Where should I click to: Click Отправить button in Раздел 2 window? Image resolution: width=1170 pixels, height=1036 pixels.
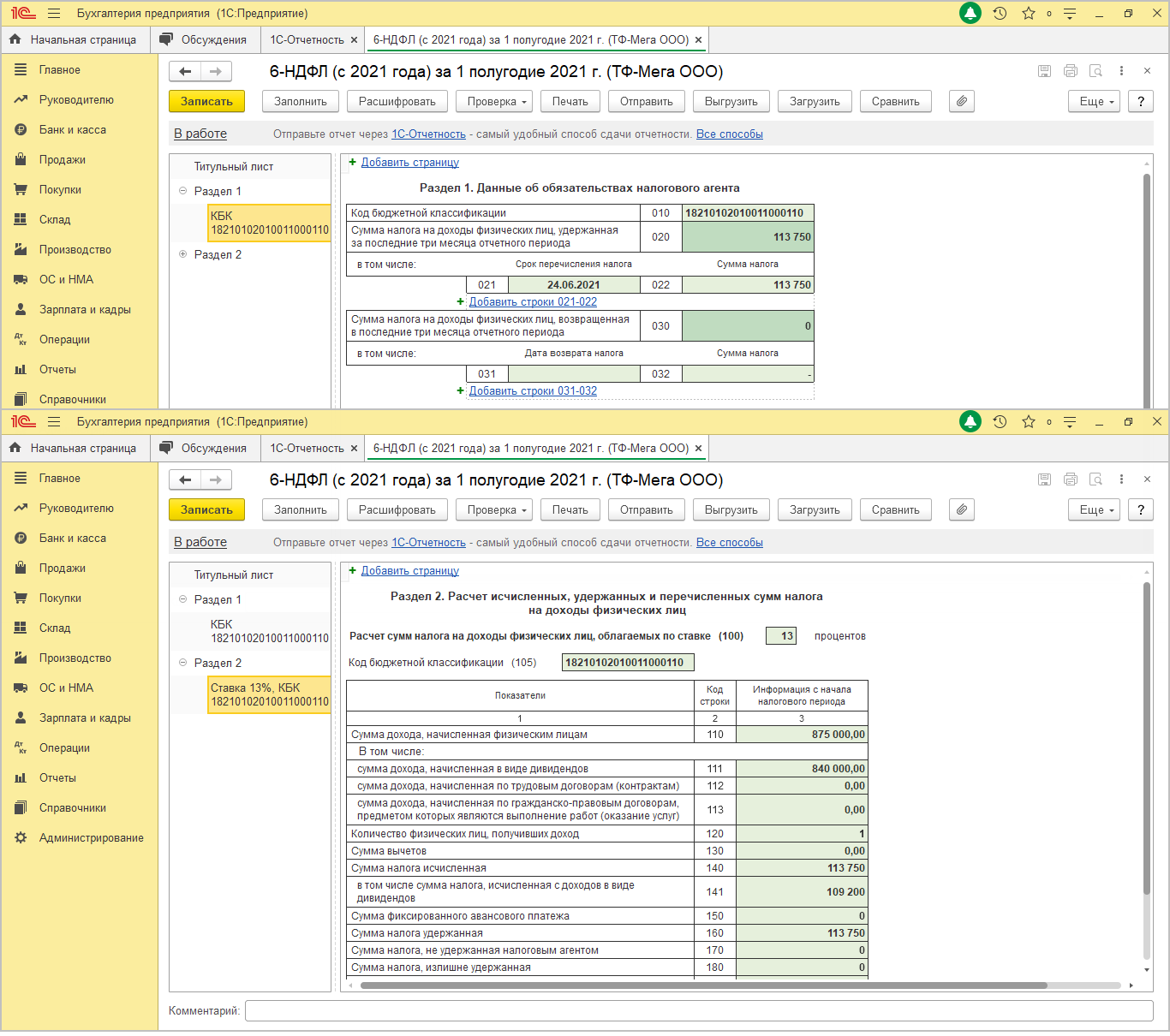(x=647, y=509)
